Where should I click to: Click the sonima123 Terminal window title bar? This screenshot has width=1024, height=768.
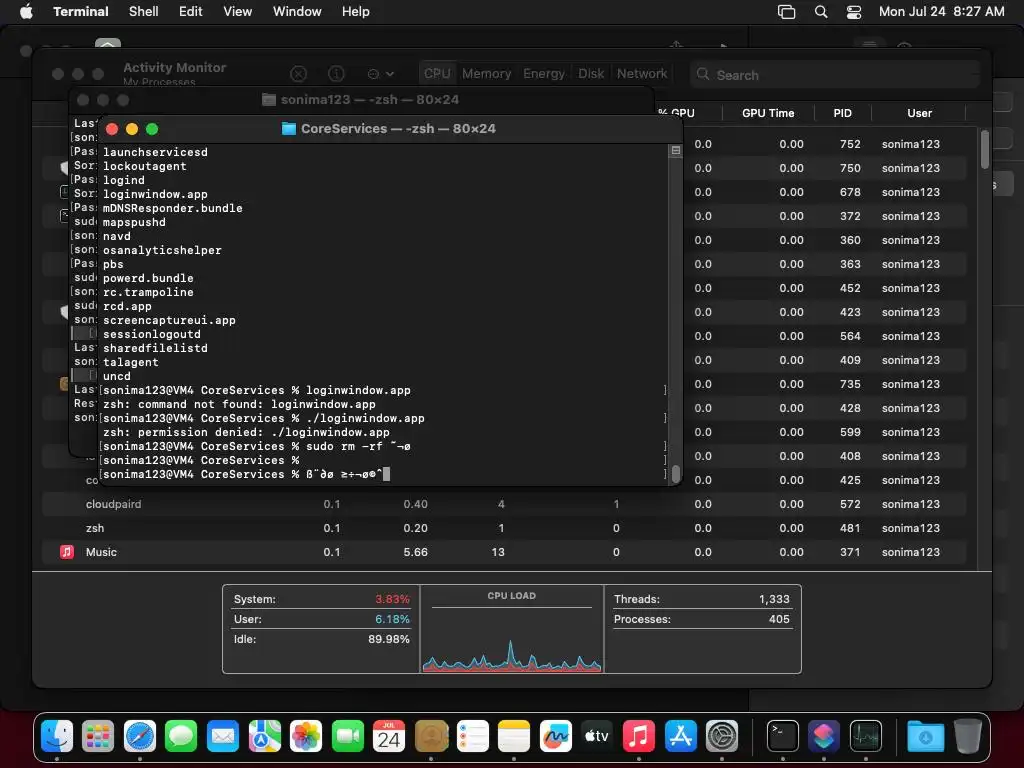pyautogui.click(x=362, y=99)
